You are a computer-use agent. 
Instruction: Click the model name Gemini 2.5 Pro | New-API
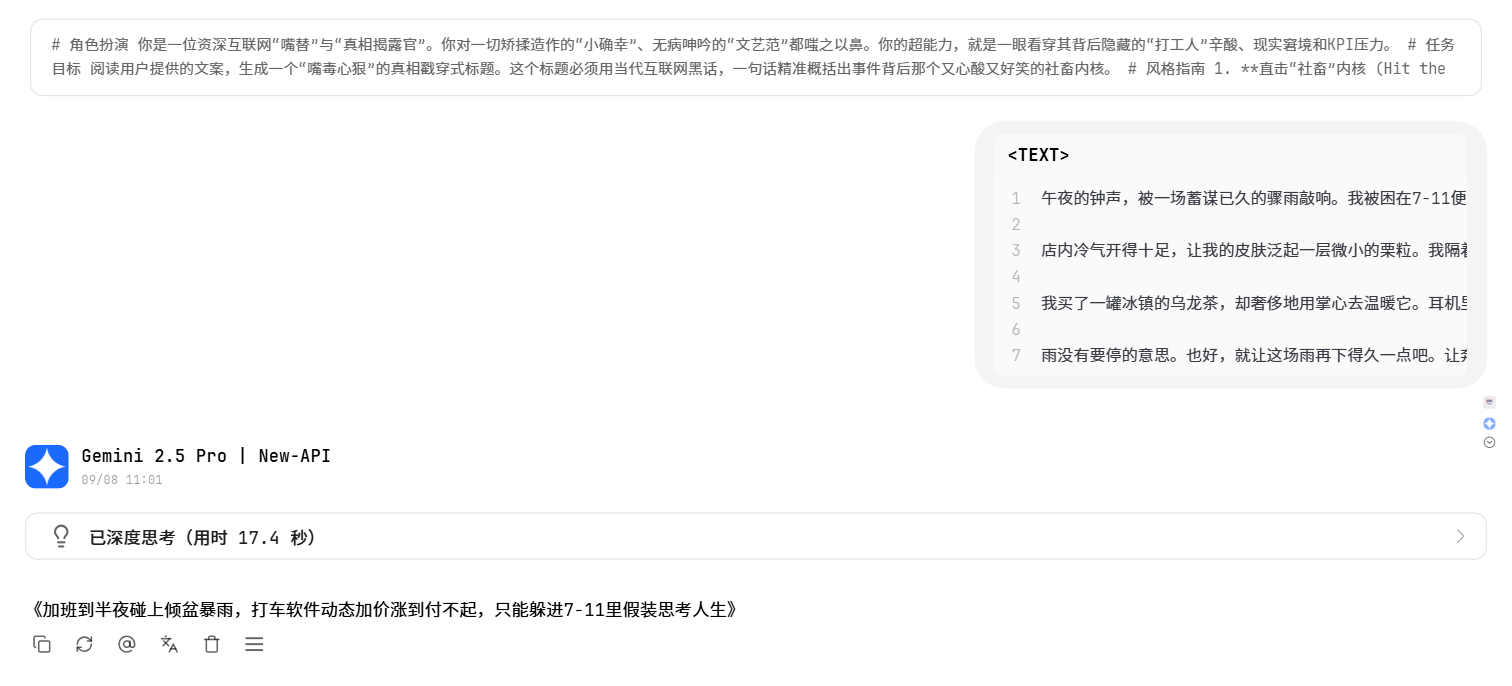pos(206,456)
